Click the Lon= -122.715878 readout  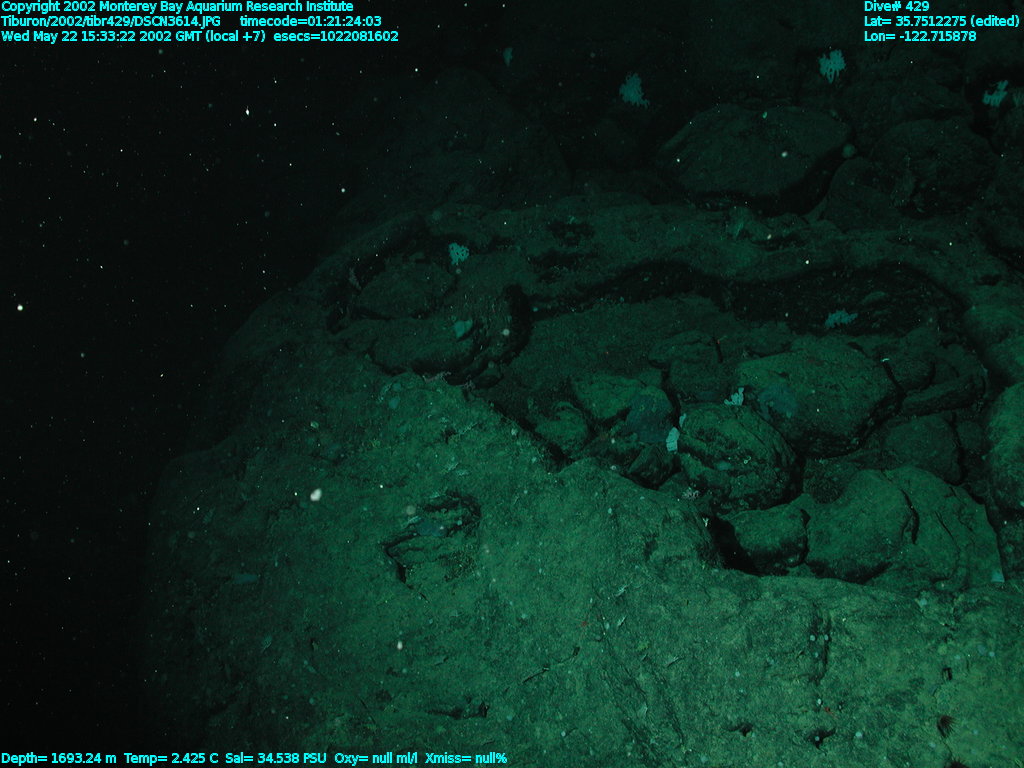(x=920, y=36)
